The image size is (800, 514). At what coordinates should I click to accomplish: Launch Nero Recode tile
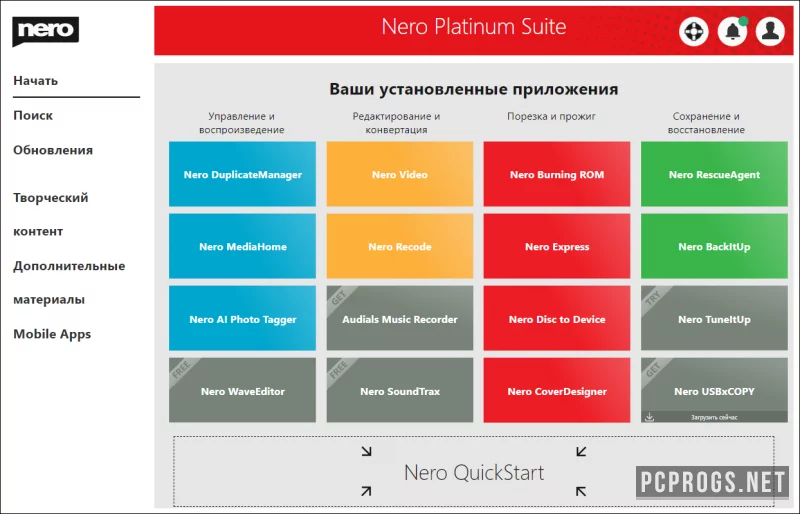(x=399, y=246)
